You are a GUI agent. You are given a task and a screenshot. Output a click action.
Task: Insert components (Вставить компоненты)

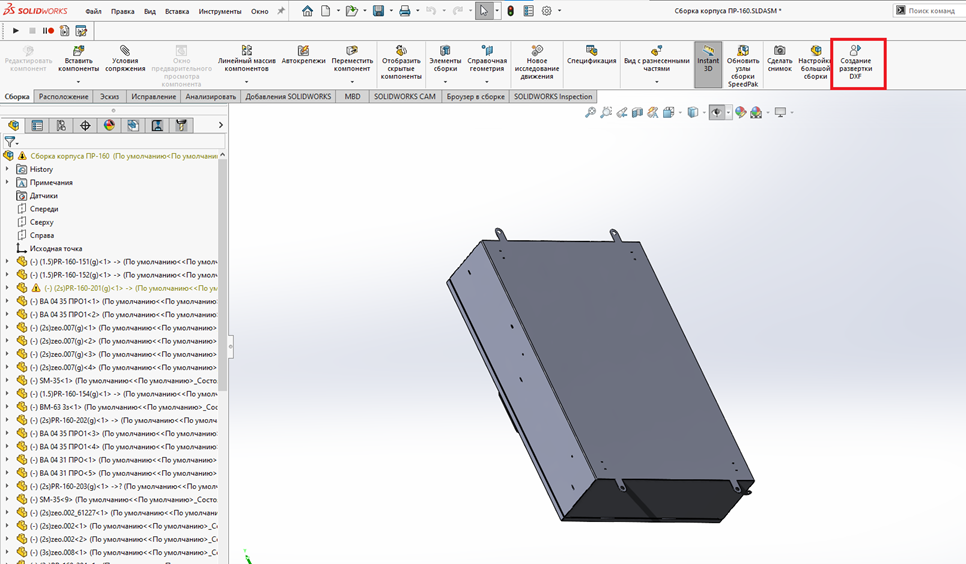click(78, 60)
